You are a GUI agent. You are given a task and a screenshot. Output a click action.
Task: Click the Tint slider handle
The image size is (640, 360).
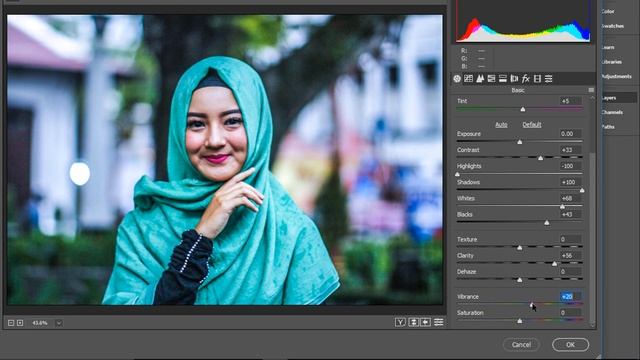point(523,109)
